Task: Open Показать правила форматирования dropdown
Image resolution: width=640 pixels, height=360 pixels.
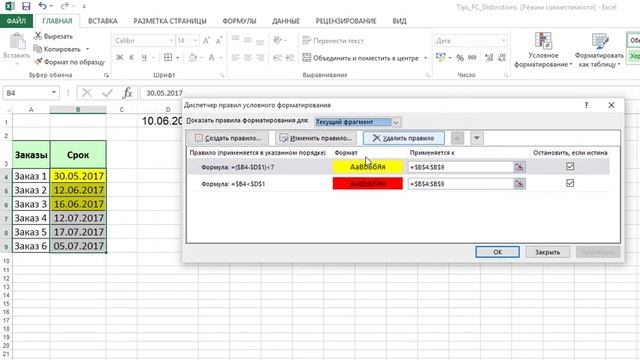Action: [x=396, y=122]
